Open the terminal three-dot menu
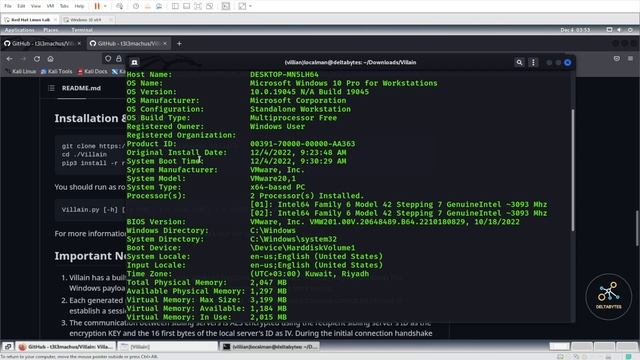Viewport: 640px width, 360px height. pos(533,62)
